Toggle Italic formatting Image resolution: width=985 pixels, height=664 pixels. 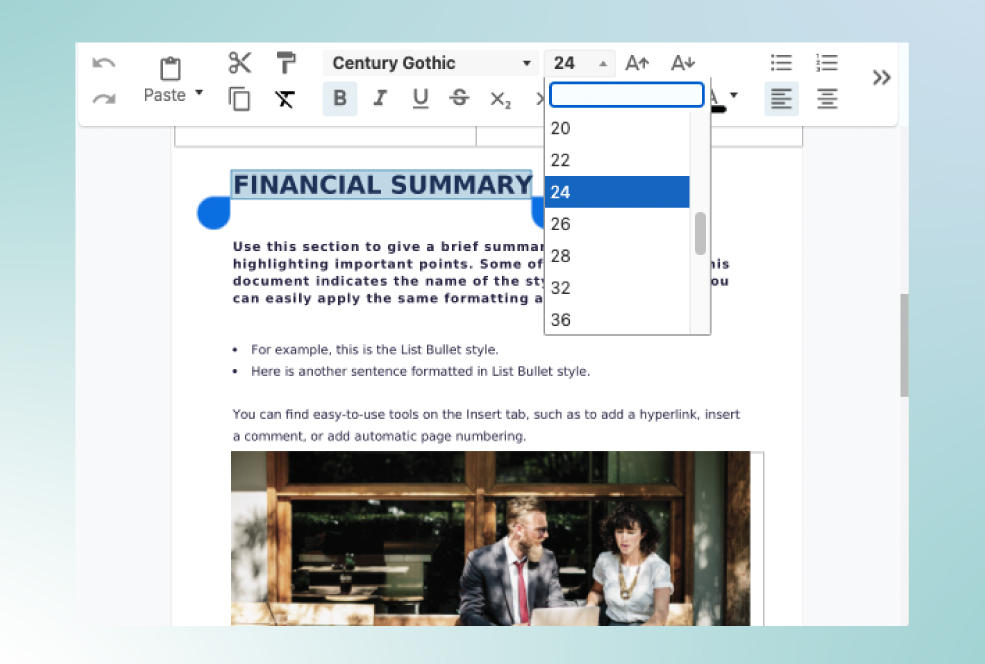click(380, 98)
